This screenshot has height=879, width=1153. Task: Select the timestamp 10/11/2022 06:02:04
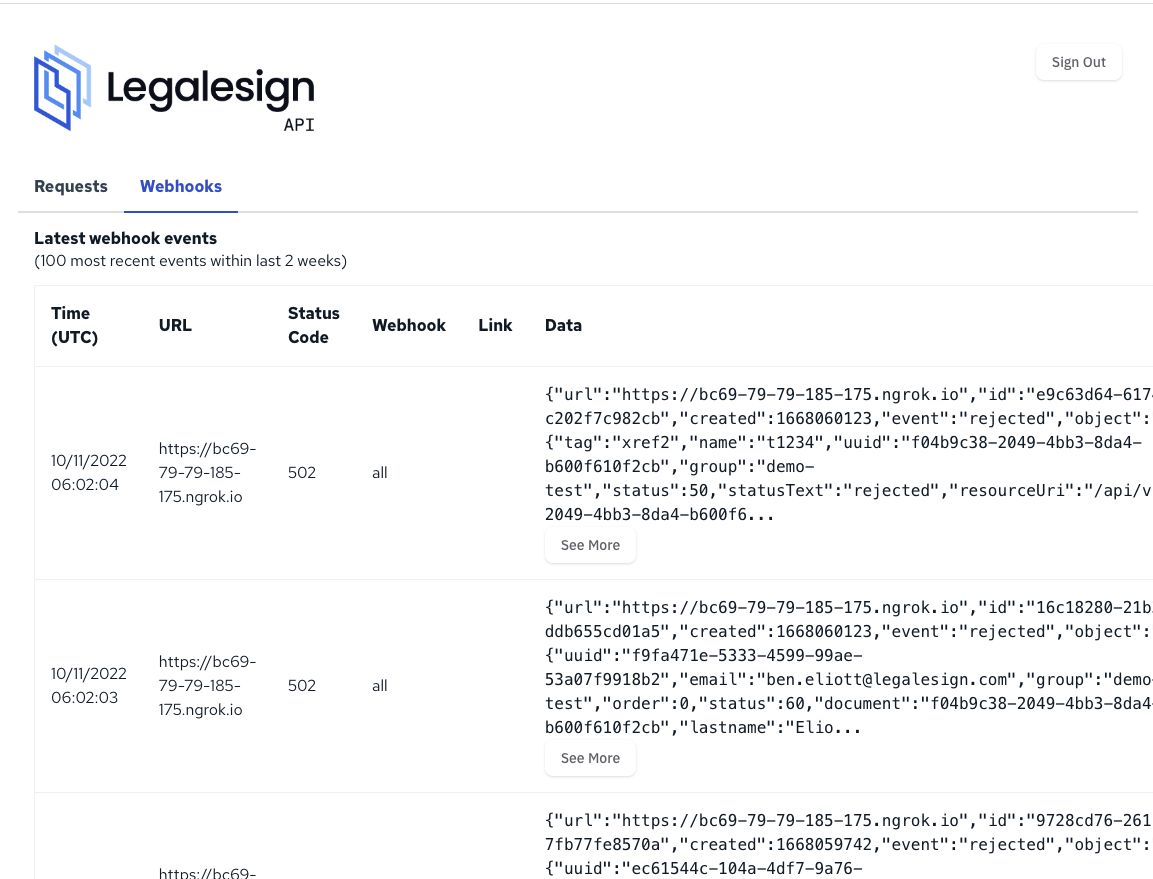click(x=89, y=472)
